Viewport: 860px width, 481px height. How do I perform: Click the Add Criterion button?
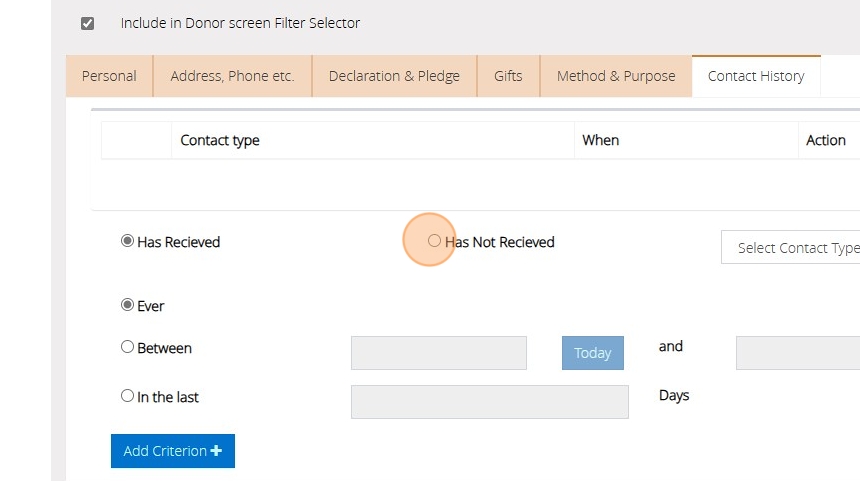(x=172, y=451)
